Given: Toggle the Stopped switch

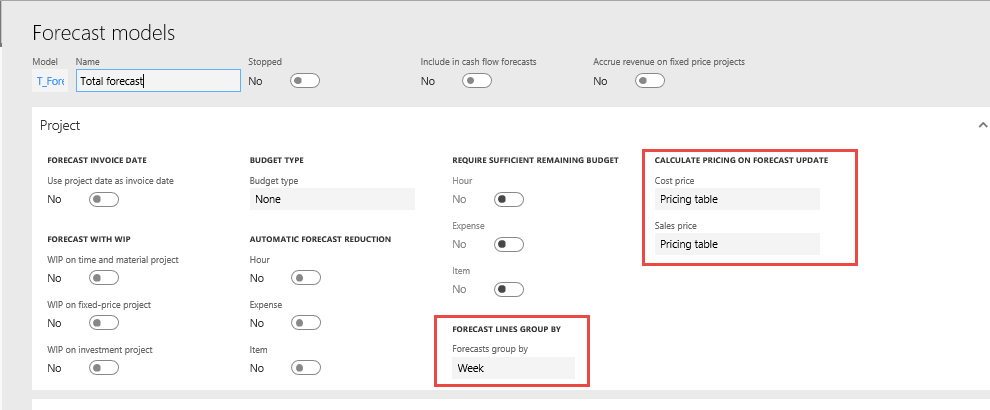Looking at the screenshot, I should click(x=304, y=81).
